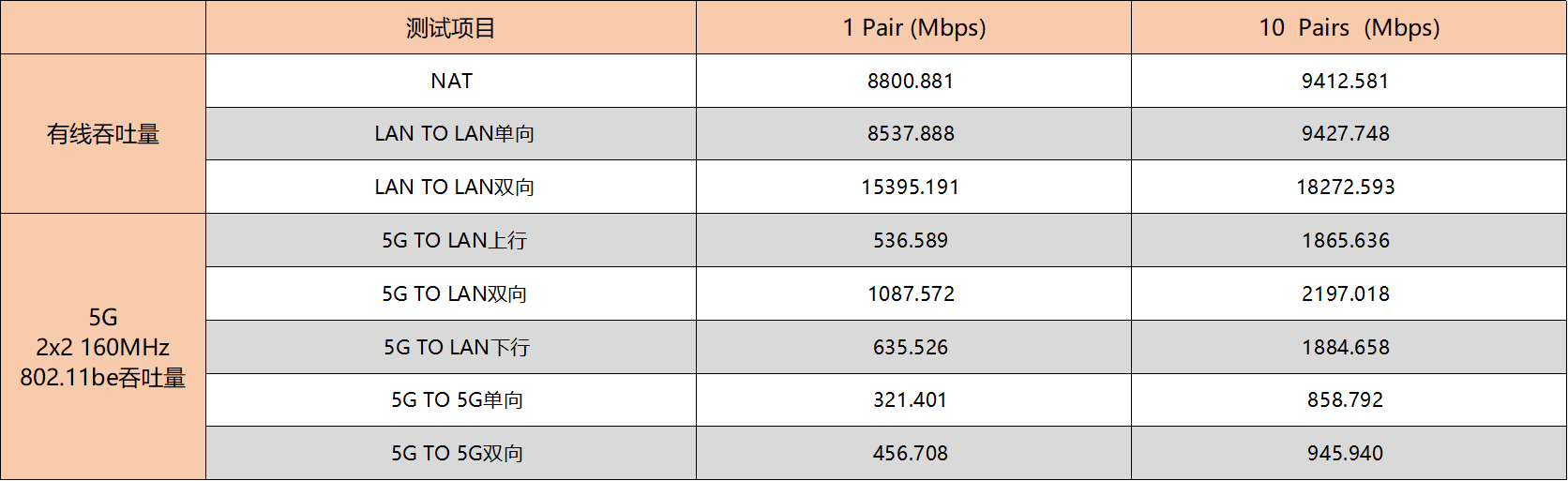The width and height of the screenshot is (1568, 481).
Task: Click the 5G TO LAN下行 cell
Action: (456, 348)
